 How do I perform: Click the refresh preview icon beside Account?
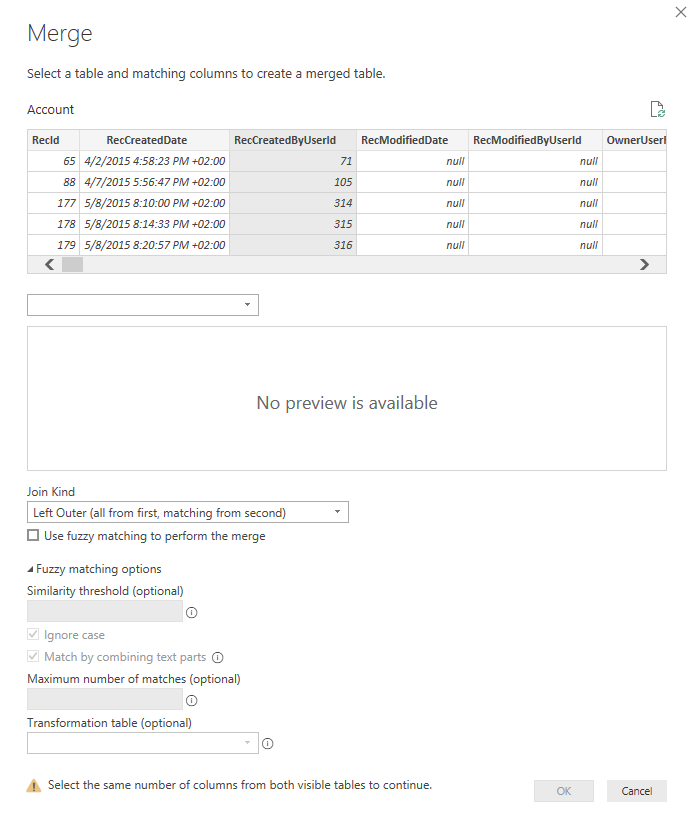pyautogui.click(x=657, y=110)
